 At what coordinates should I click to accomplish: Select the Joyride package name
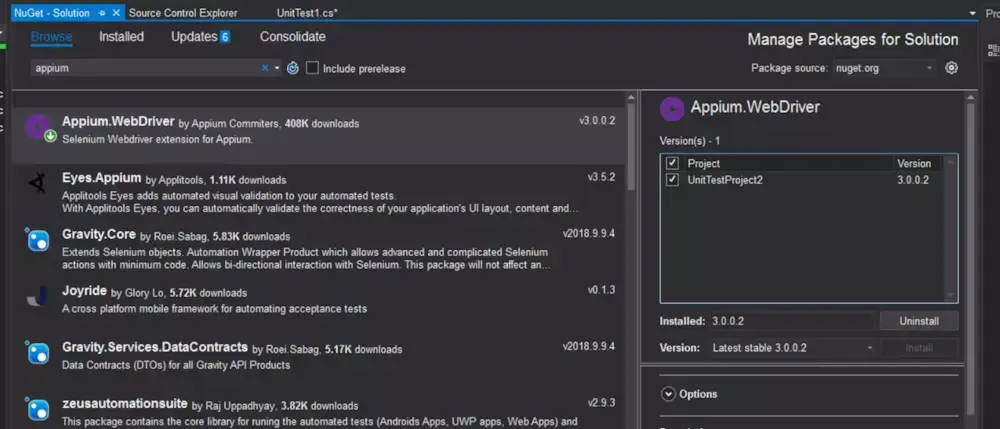[84, 291]
